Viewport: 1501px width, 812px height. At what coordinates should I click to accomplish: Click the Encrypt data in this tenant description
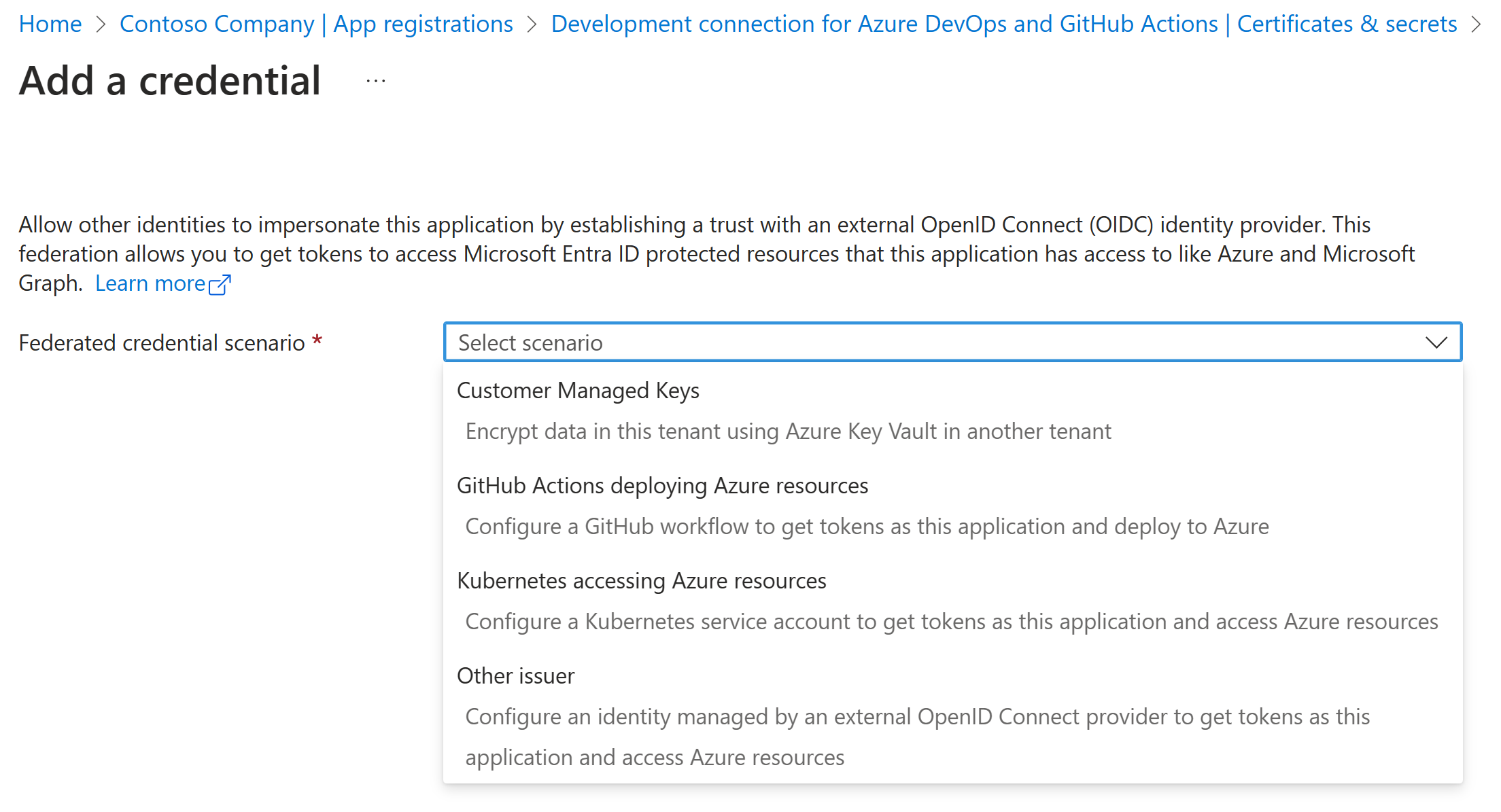(788, 431)
